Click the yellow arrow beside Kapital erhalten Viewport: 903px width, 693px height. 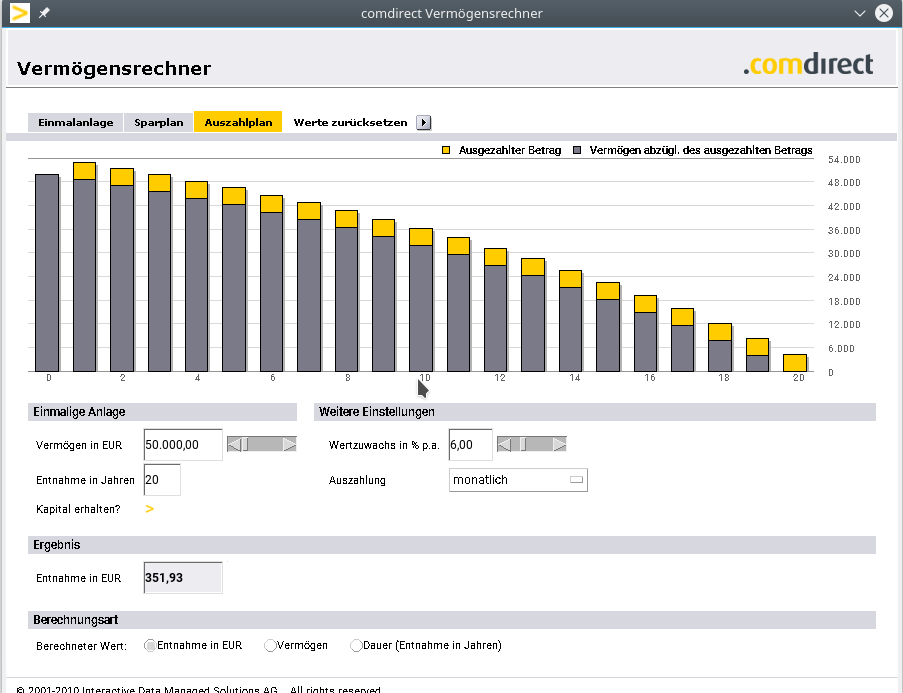[150, 509]
